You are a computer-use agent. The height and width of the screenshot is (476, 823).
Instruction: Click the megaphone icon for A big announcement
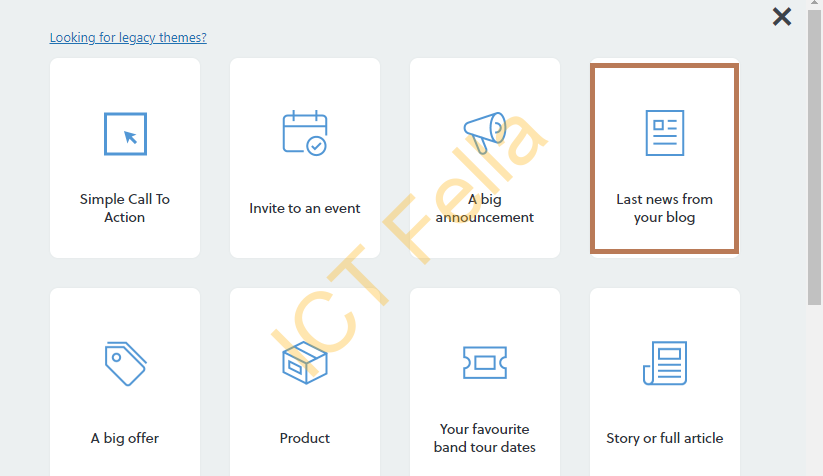point(484,133)
